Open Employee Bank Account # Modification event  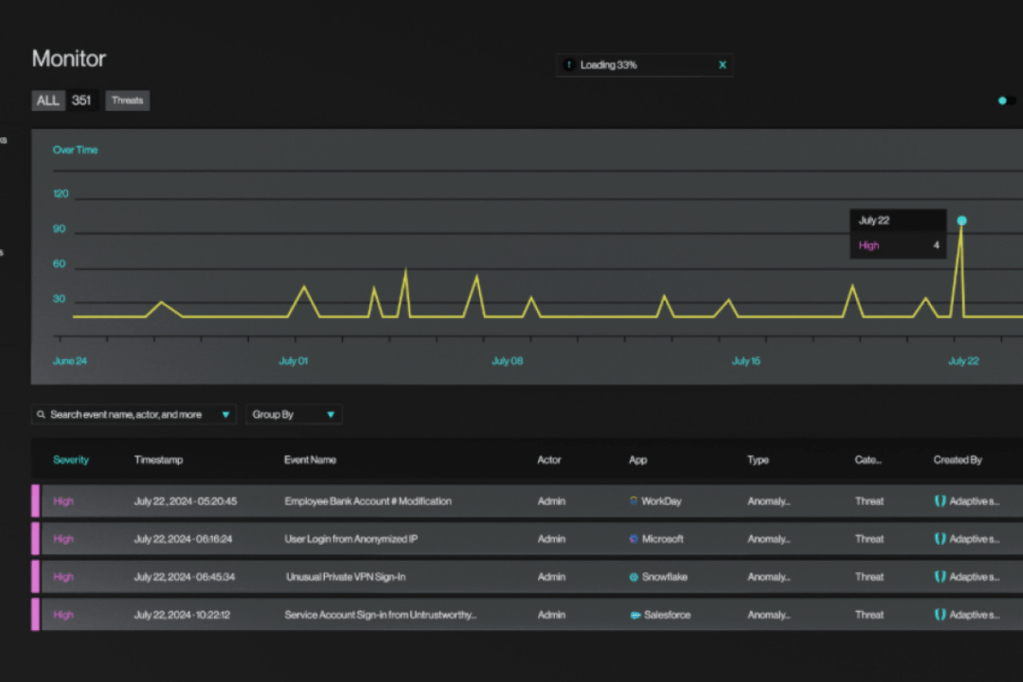click(x=368, y=501)
